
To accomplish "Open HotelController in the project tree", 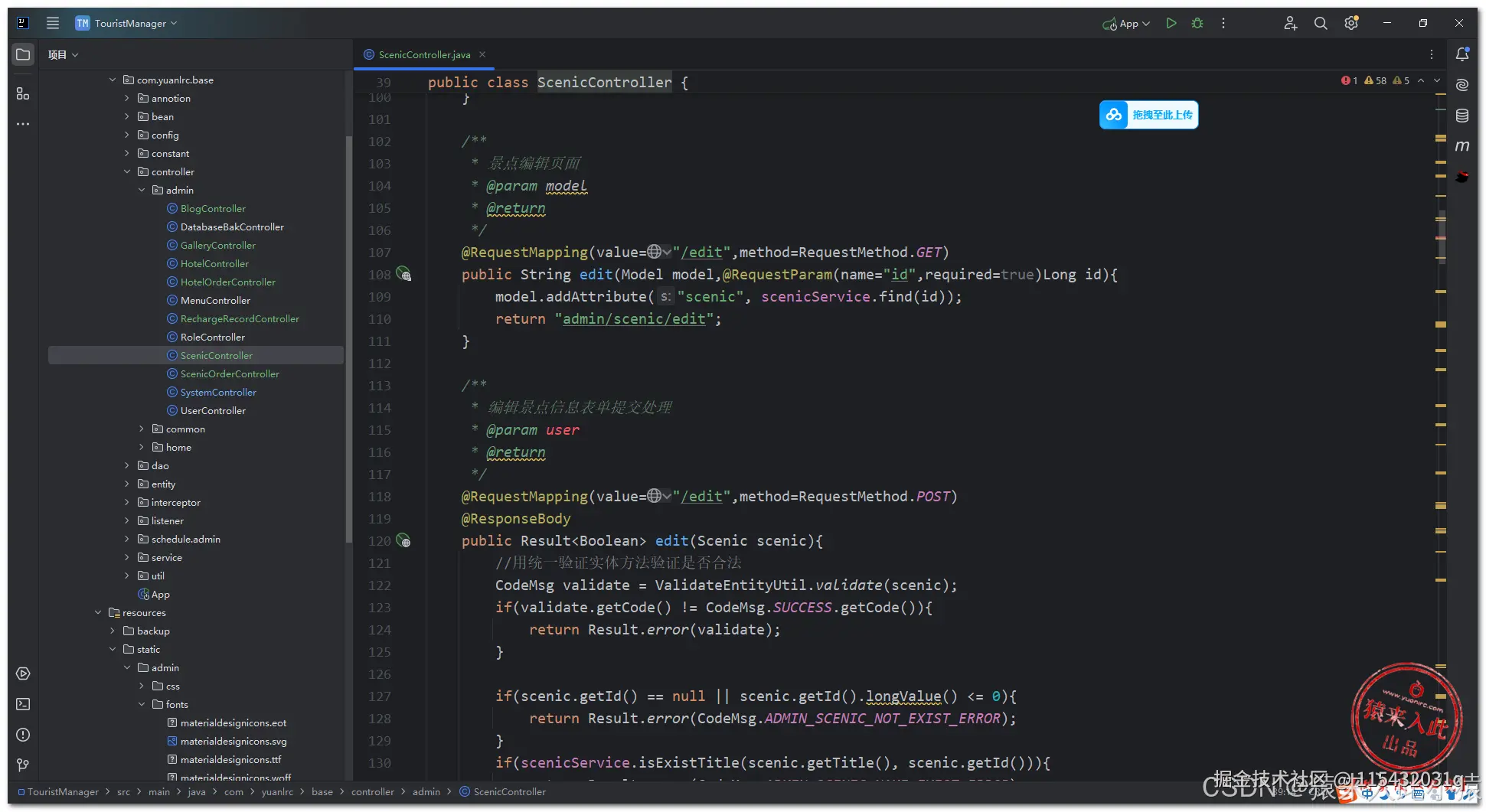I will click(x=214, y=263).
